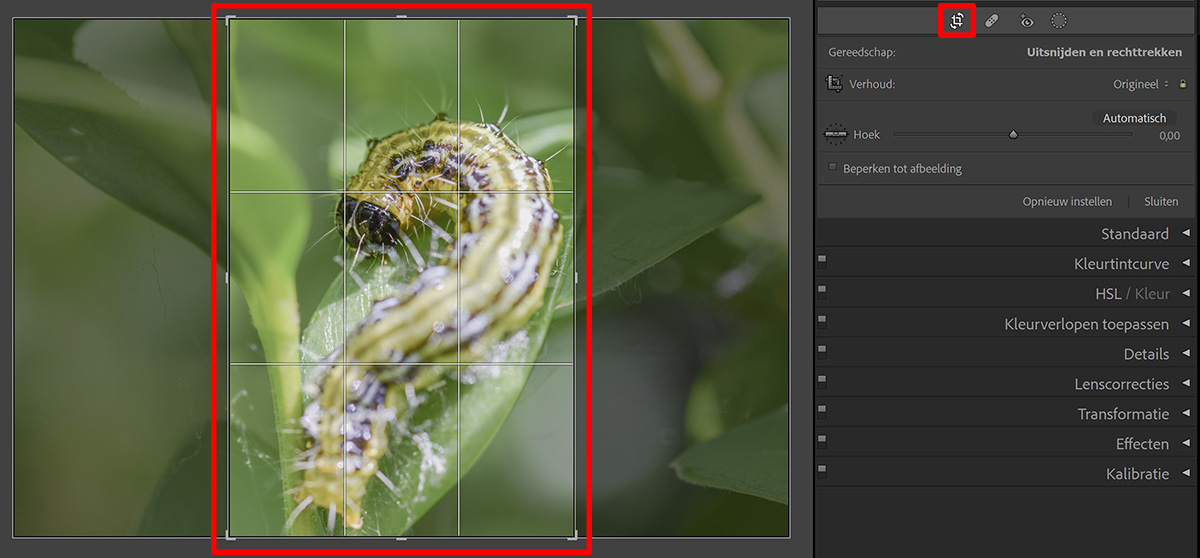Click Opnieuw instellen to reset crop

1067,201
